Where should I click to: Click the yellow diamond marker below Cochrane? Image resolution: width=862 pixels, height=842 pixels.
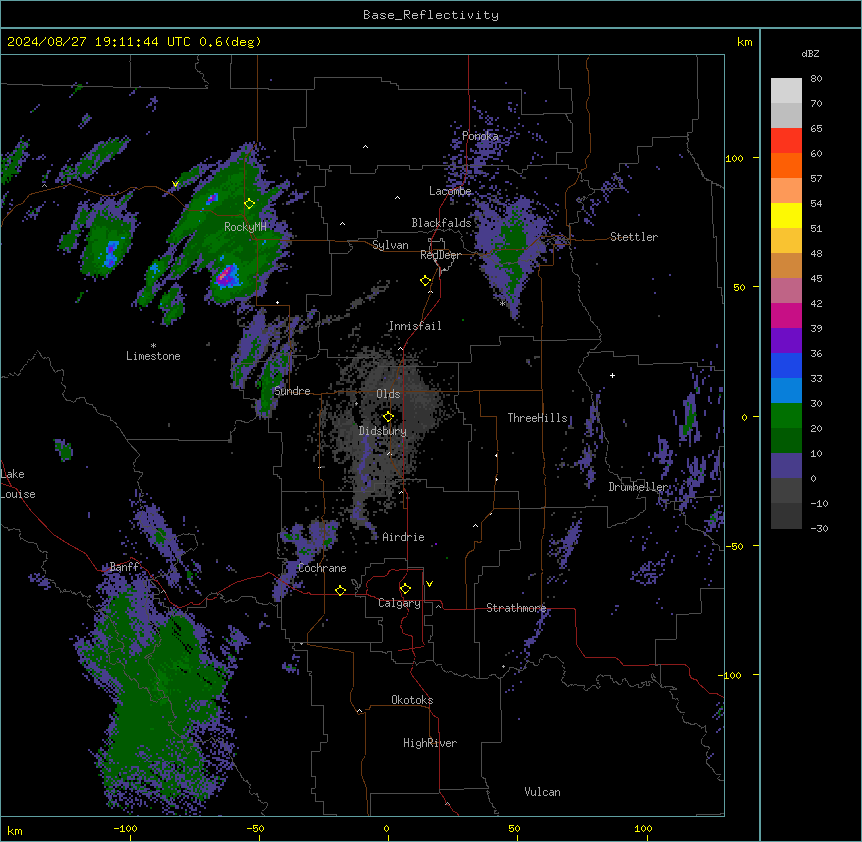pyautogui.click(x=340, y=590)
